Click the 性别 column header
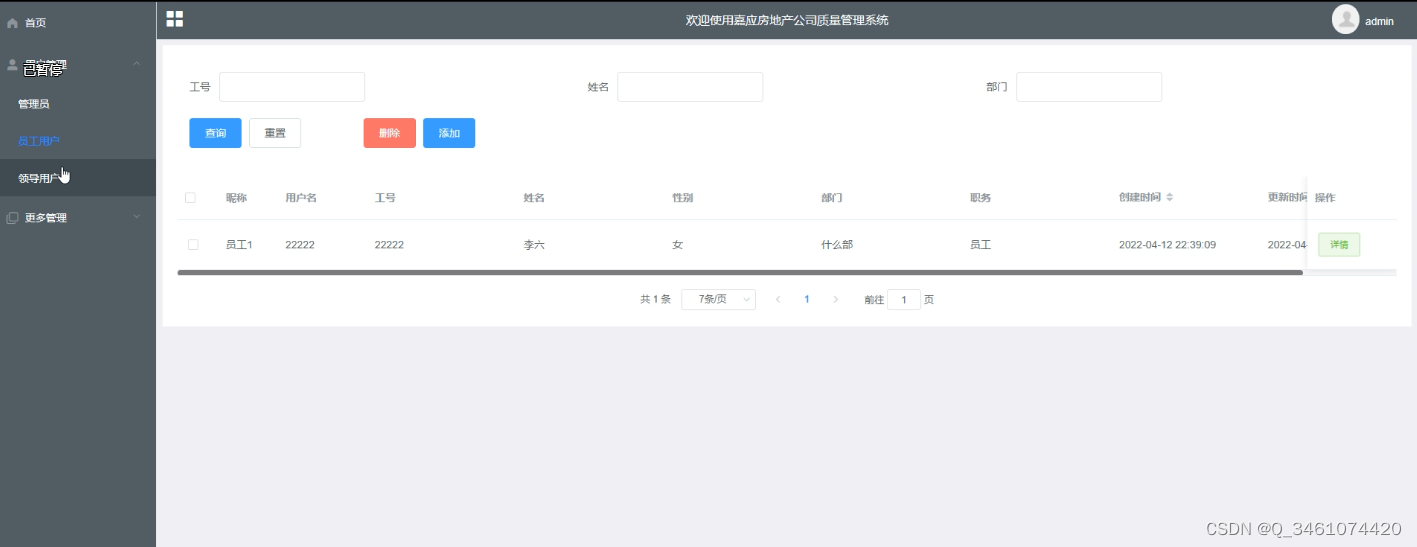Image resolution: width=1417 pixels, height=547 pixels. [x=683, y=197]
